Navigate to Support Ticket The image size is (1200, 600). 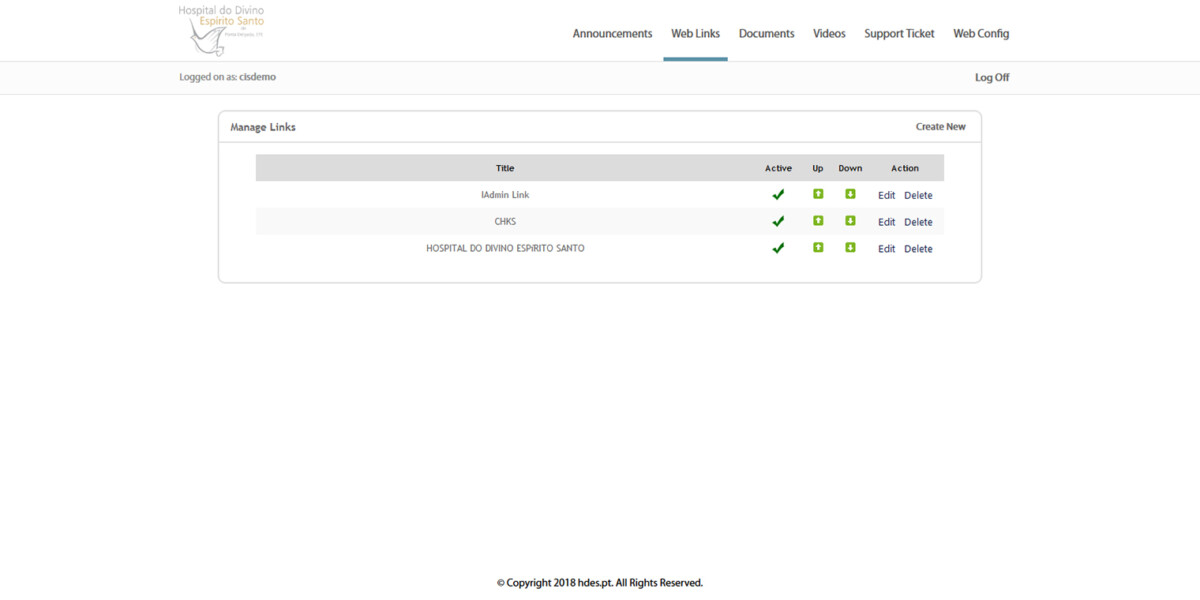898,33
